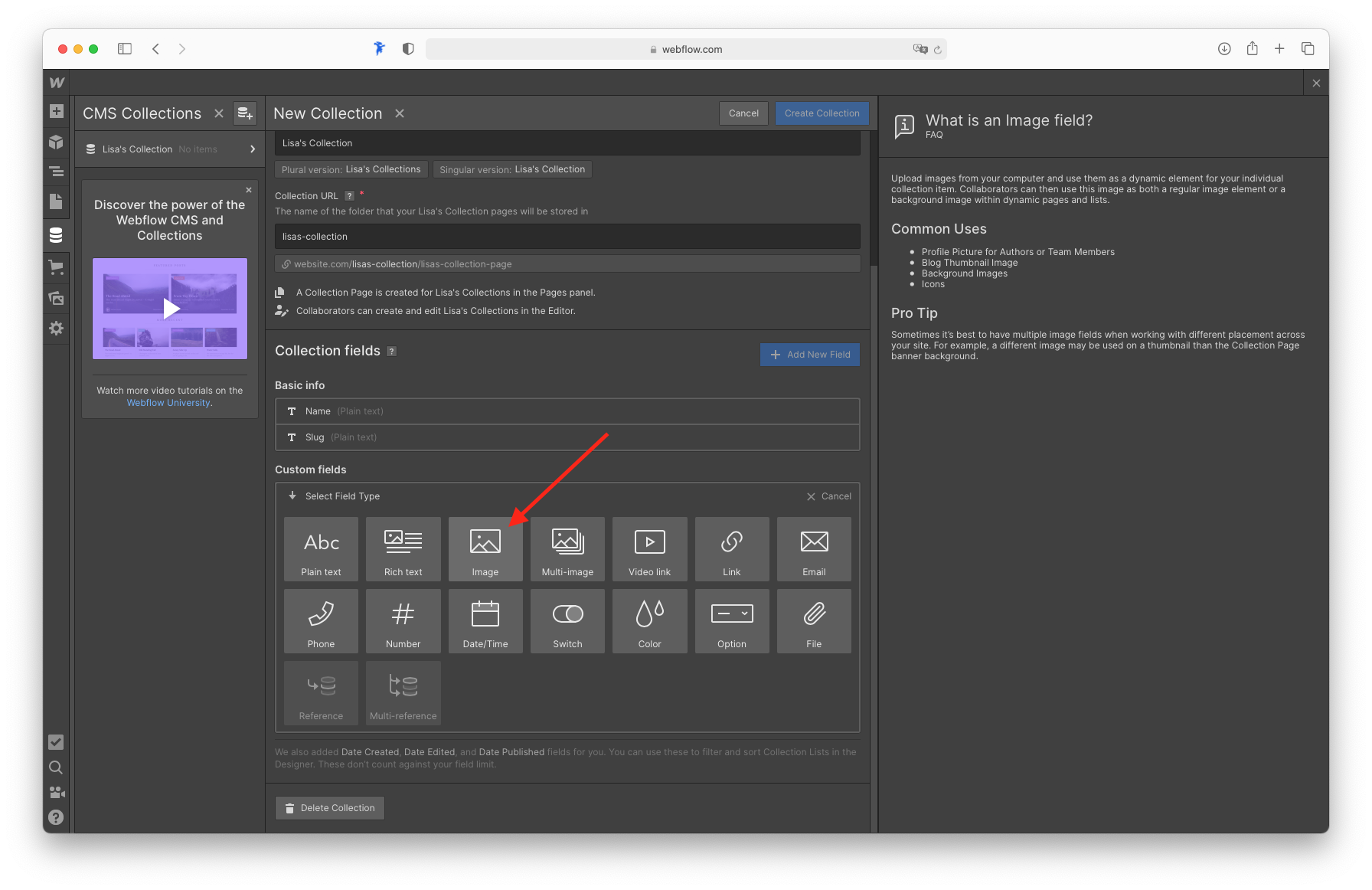
Task: Open the Pages panel
Action: pyautogui.click(x=56, y=201)
